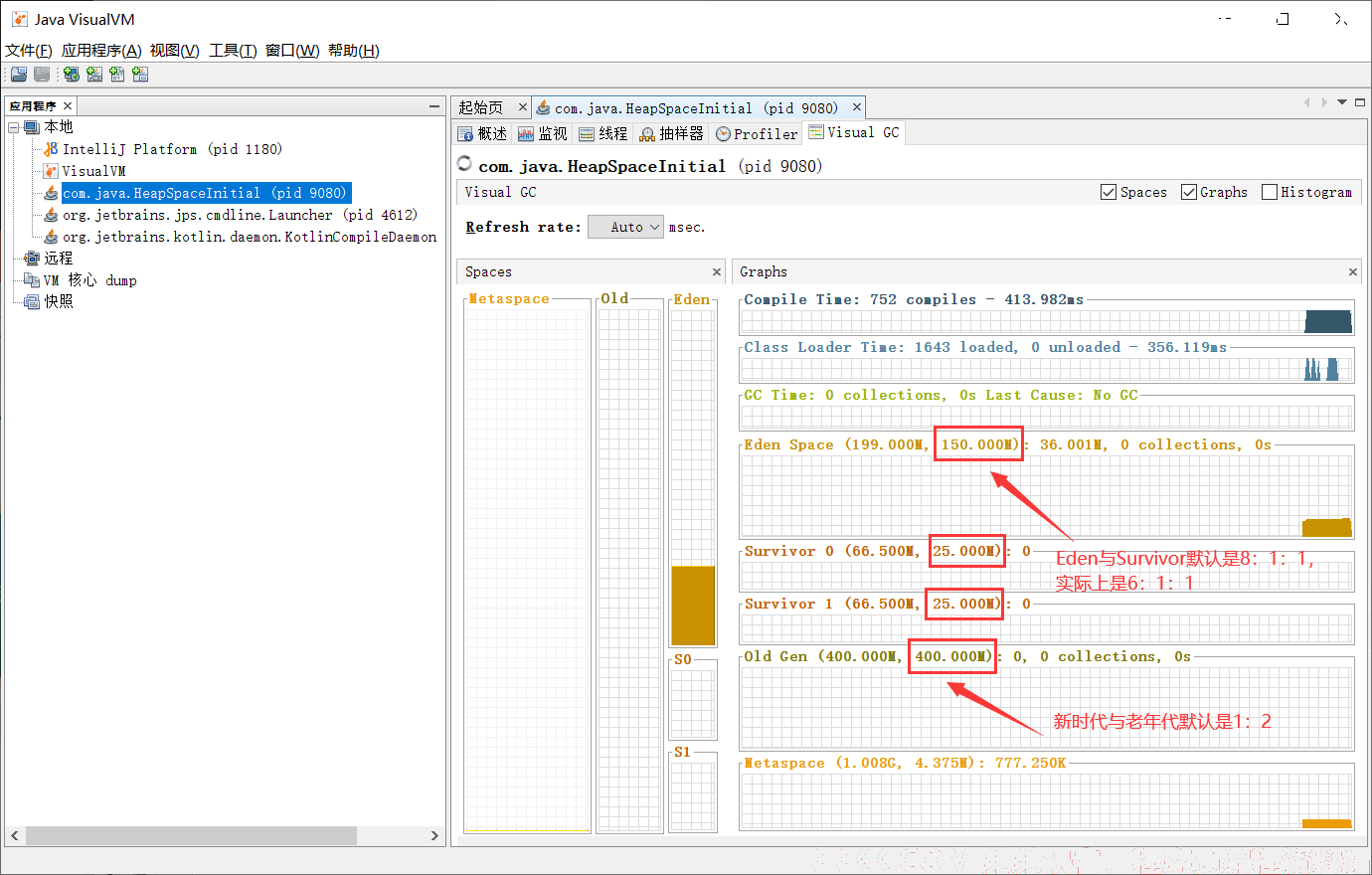Open the 应用程序(A) menu
This screenshot has width=1372, height=875.
pyautogui.click(x=101, y=51)
